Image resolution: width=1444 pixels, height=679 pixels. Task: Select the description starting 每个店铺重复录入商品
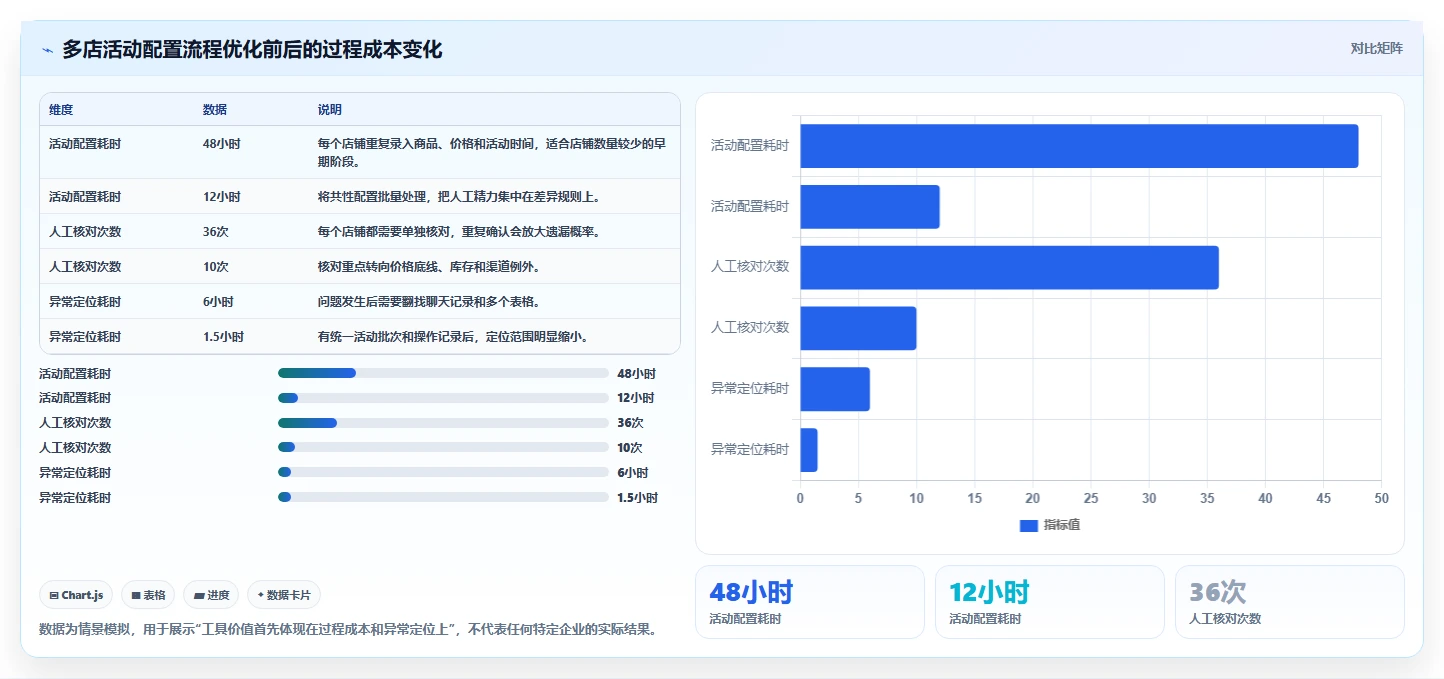coord(492,153)
